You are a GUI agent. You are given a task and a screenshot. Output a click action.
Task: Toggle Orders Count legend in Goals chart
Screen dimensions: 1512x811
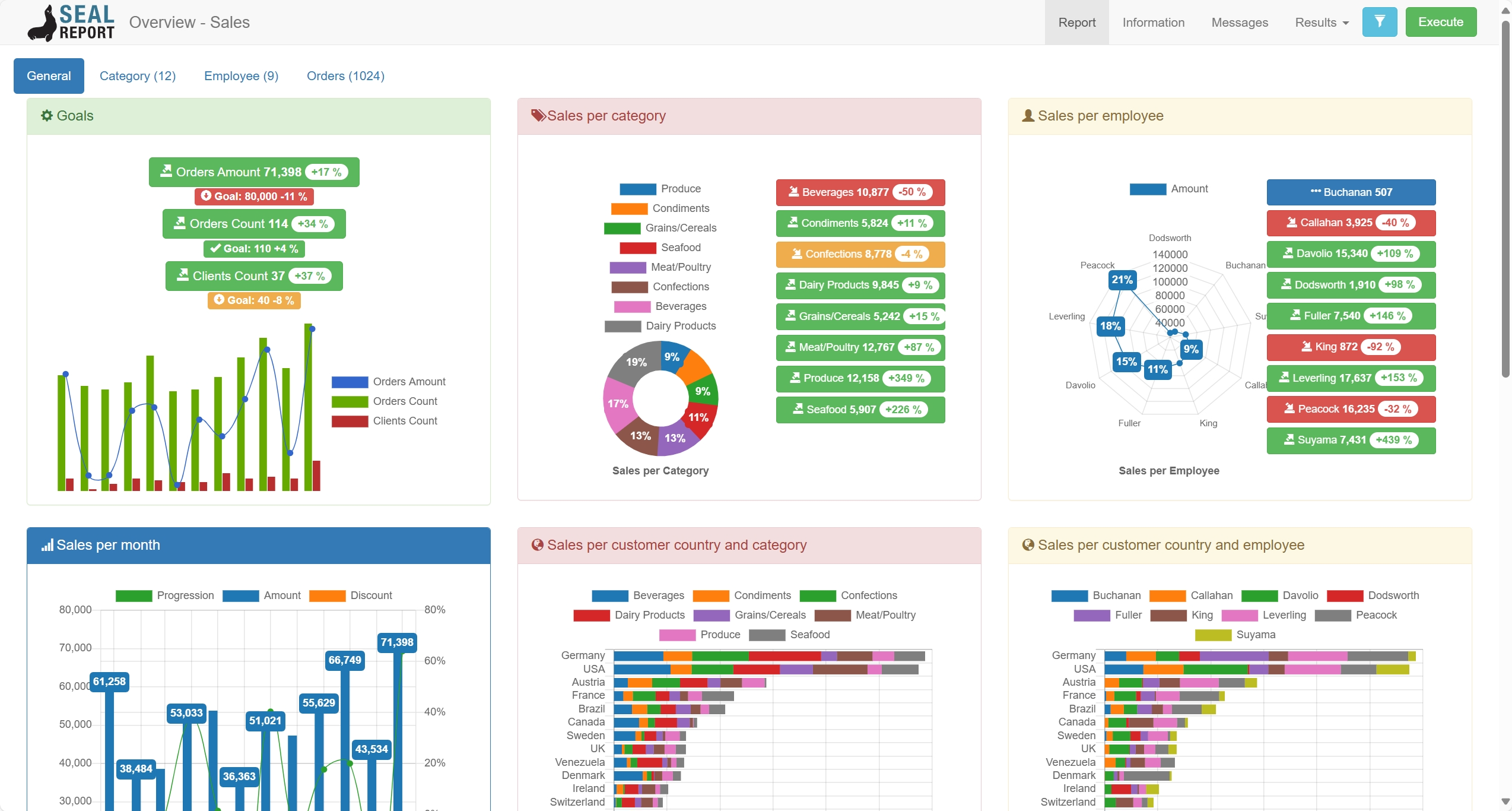click(385, 401)
